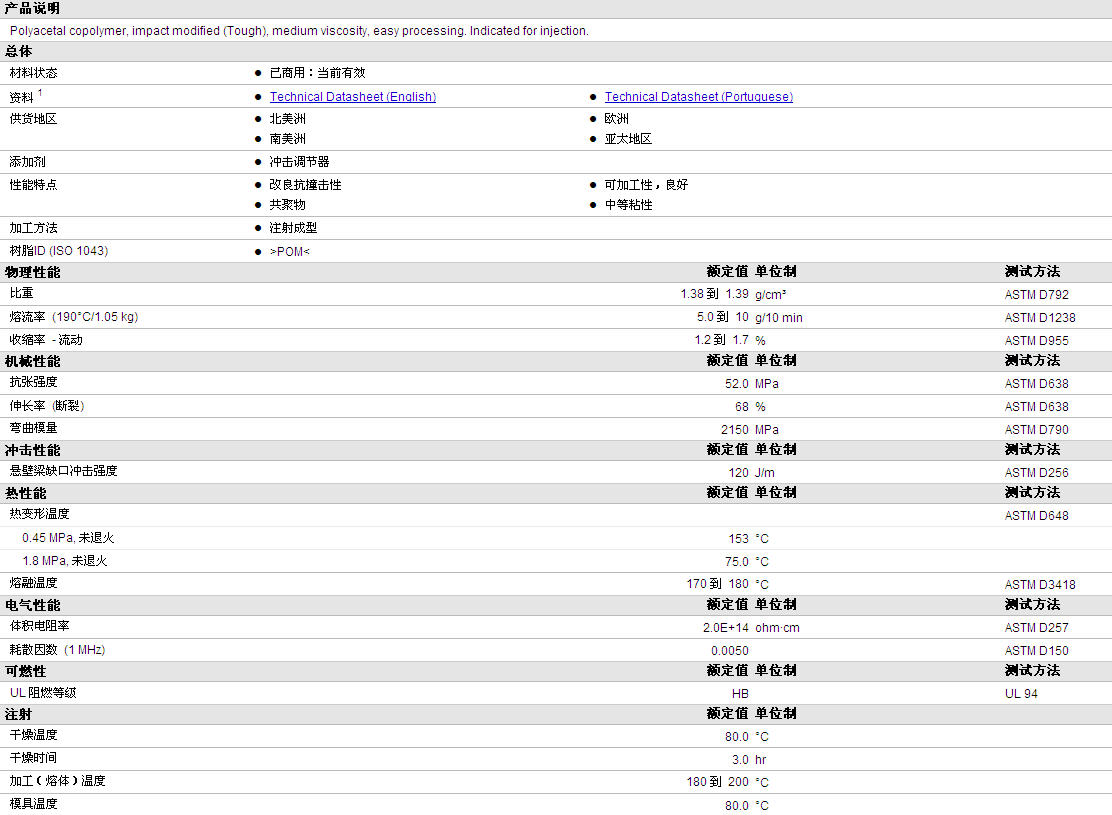Viewport: 1112px width, 815px height.
Task: Click the >POM< resin ID value
Action: click(289, 251)
